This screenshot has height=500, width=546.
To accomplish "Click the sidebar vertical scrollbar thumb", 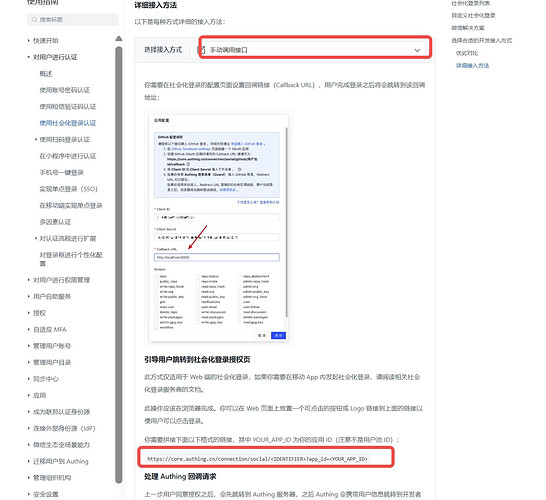I will click(x=119, y=265).
